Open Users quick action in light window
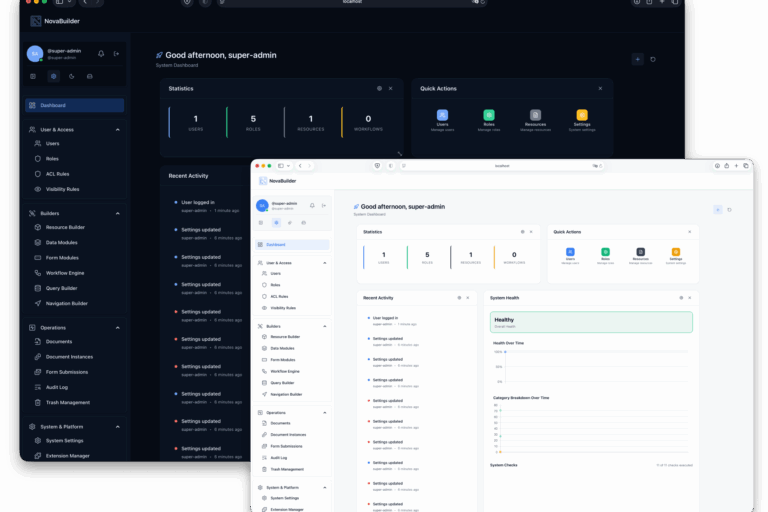Screen dimensions: 768x512 tap(570, 256)
